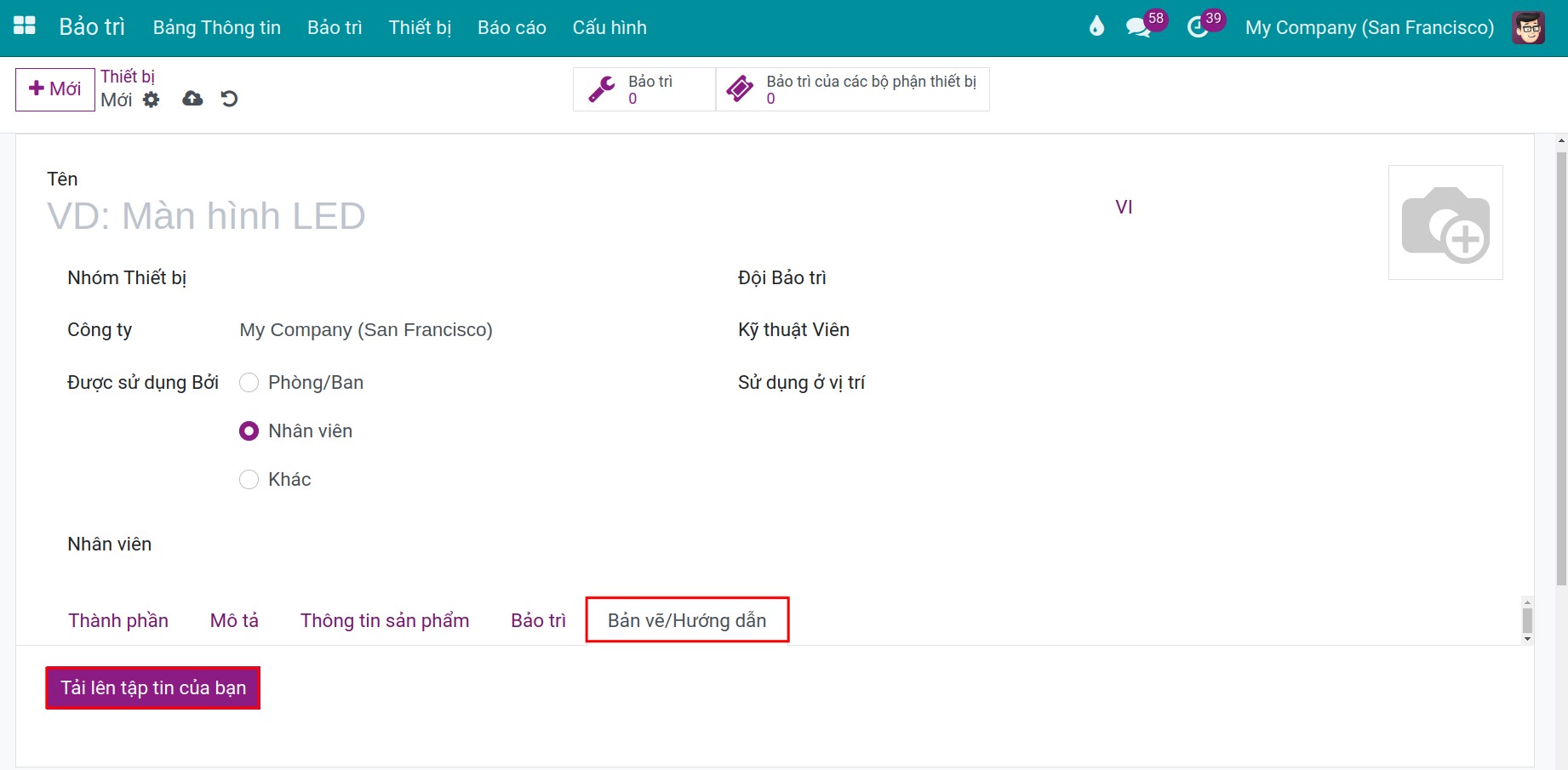Image resolution: width=1568 pixels, height=770 pixels.
Task: Switch to the Mô tả tab
Action: click(234, 620)
